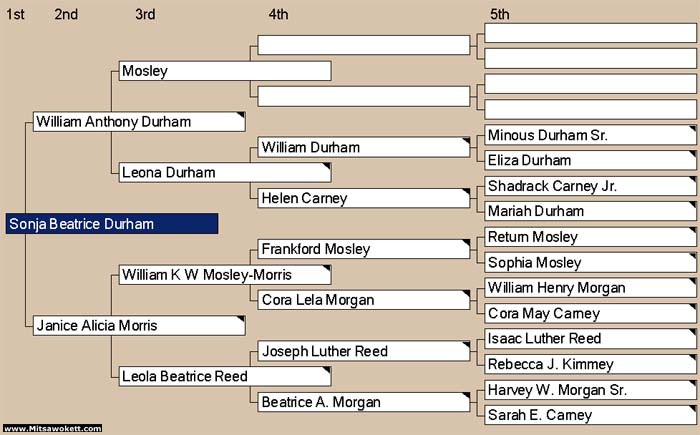Open the www.Mitsawokett.com link
The height and width of the screenshot is (435, 700).
point(52,429)
